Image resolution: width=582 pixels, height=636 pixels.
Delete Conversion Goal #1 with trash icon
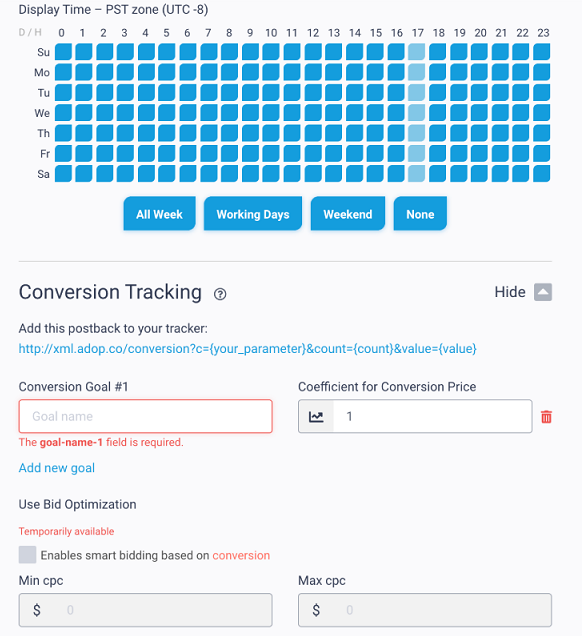[546, 417]
